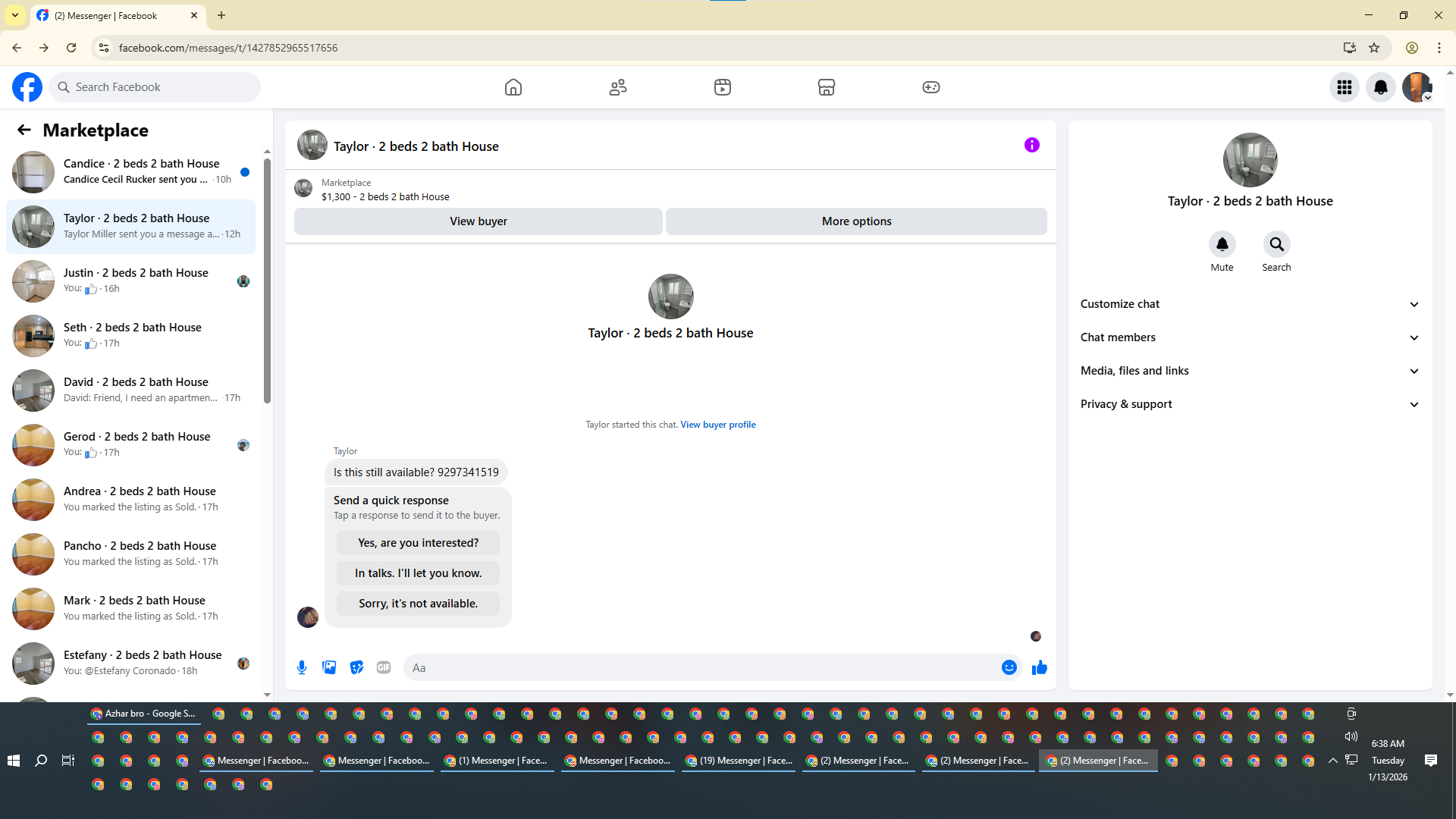Click the voice clip microphone icon
This screenshot has height=819, width=1456.
pyautogui.click(x=302, y=667)
